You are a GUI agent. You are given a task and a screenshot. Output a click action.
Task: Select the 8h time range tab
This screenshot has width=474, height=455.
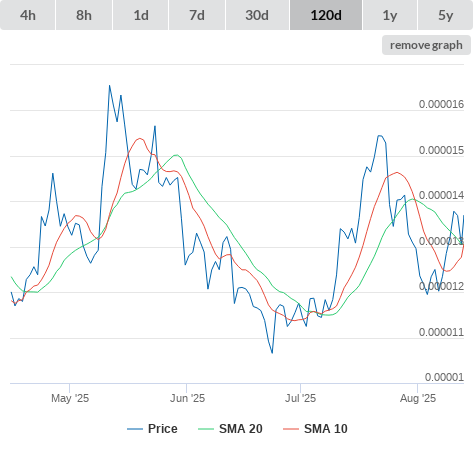(x=84, y=15)
